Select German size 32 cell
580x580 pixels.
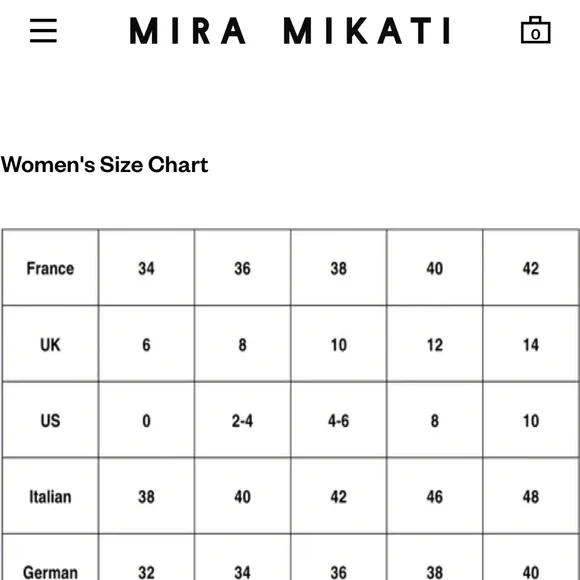tap(146, 557)
